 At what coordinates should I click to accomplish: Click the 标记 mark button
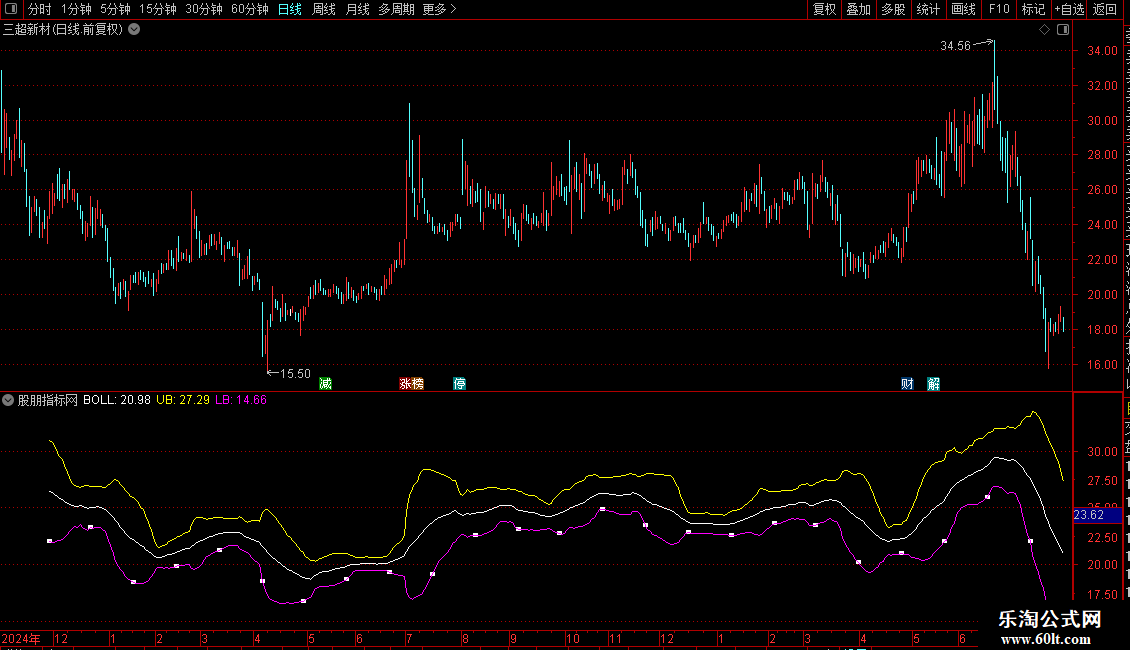click(x=1033, y=9)
